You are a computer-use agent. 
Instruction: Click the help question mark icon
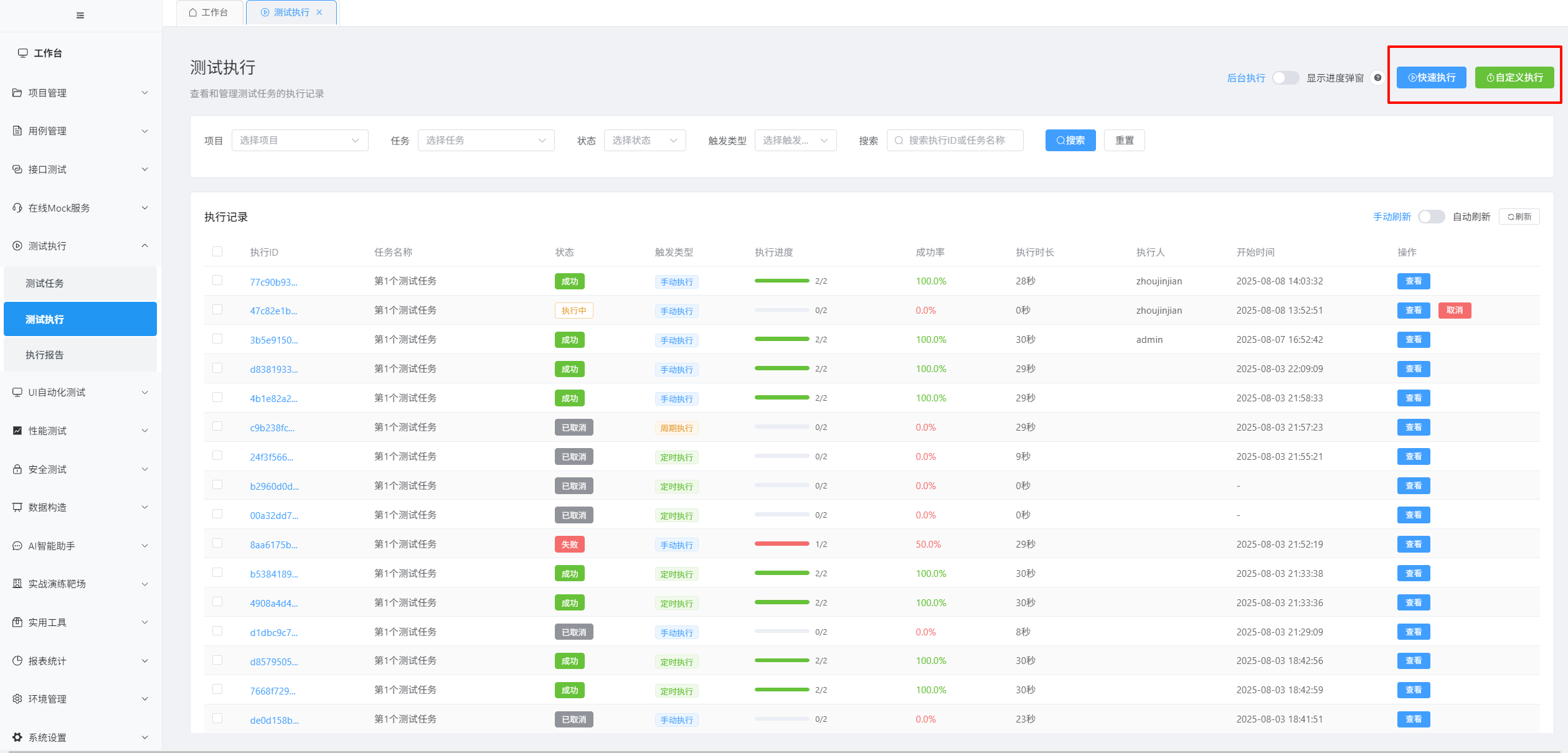(1378, 78)
